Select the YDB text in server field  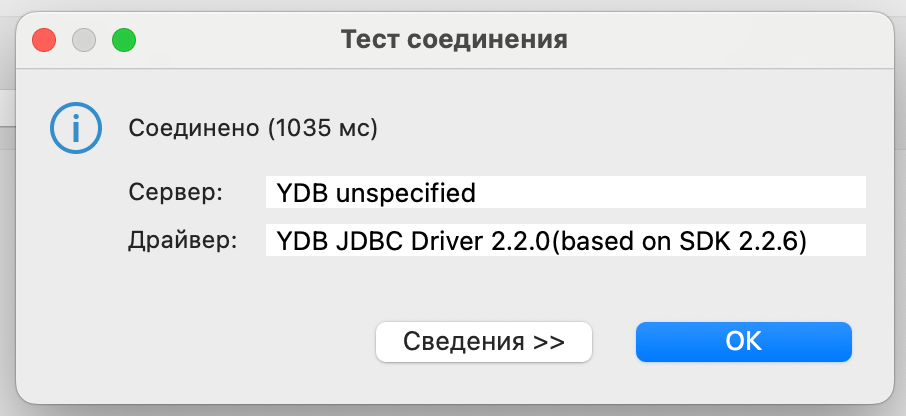tap(302, 192)
